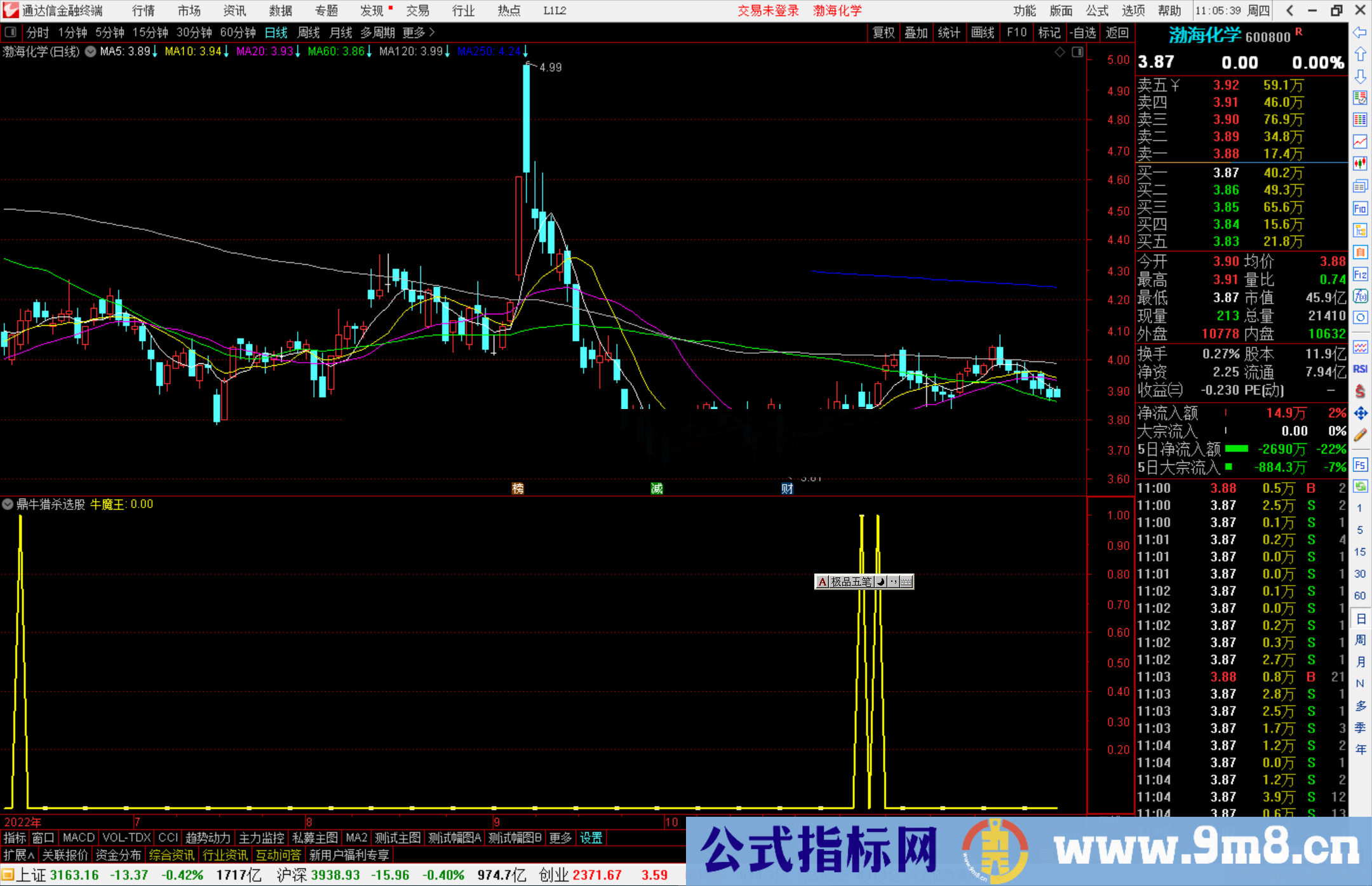Toggle the sidebar icon left of 分时
This screenshot has width=1372, height=886.
click(x=10, y=32)
